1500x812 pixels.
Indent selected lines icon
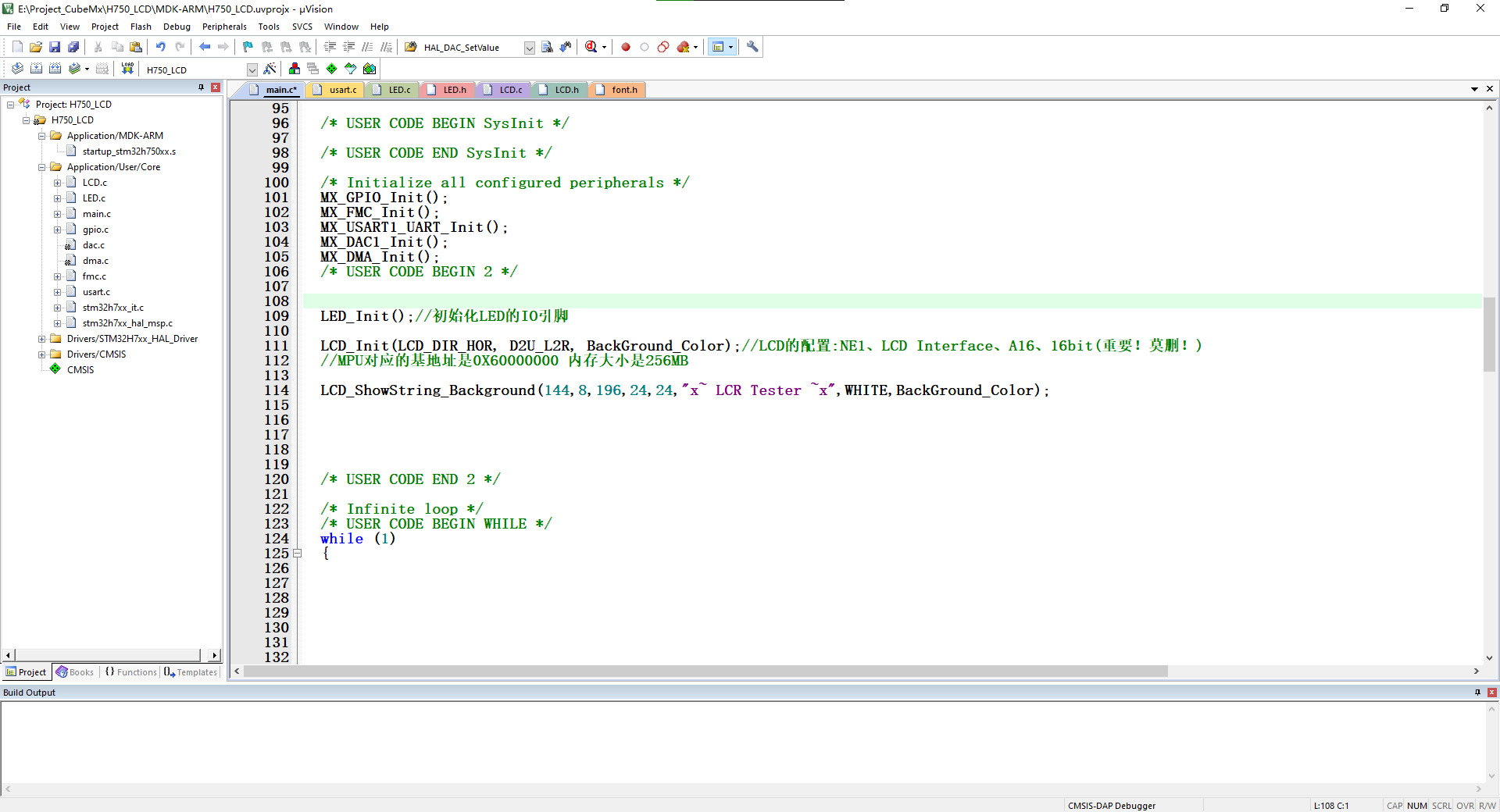(x=330, y=47)
